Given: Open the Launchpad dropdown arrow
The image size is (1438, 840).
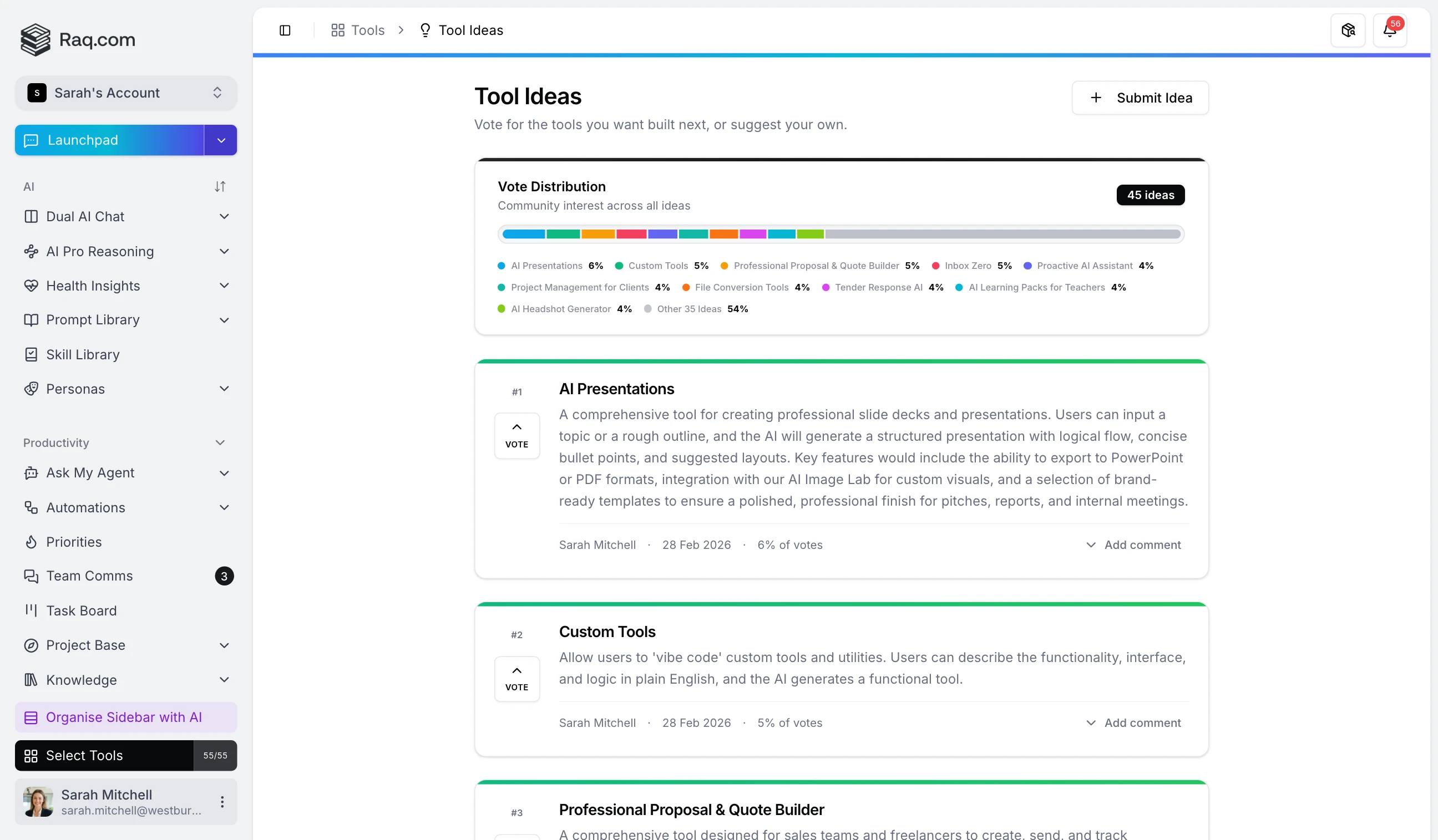Looking at the screenshot, I should tap(221, 140).
